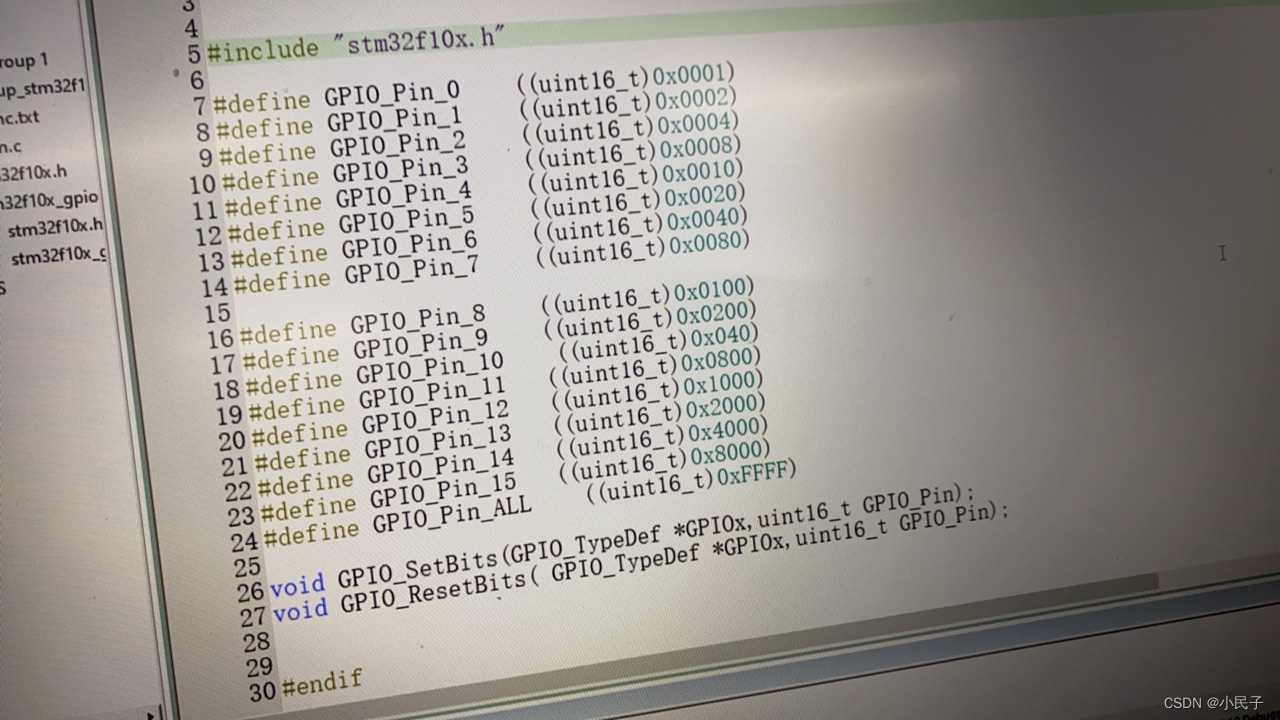Screen dimensions: 1280x720
Task: Place cursor on GPIO_Pin_1 macro name
Action: pyautogui.click(x=394, y=120)
